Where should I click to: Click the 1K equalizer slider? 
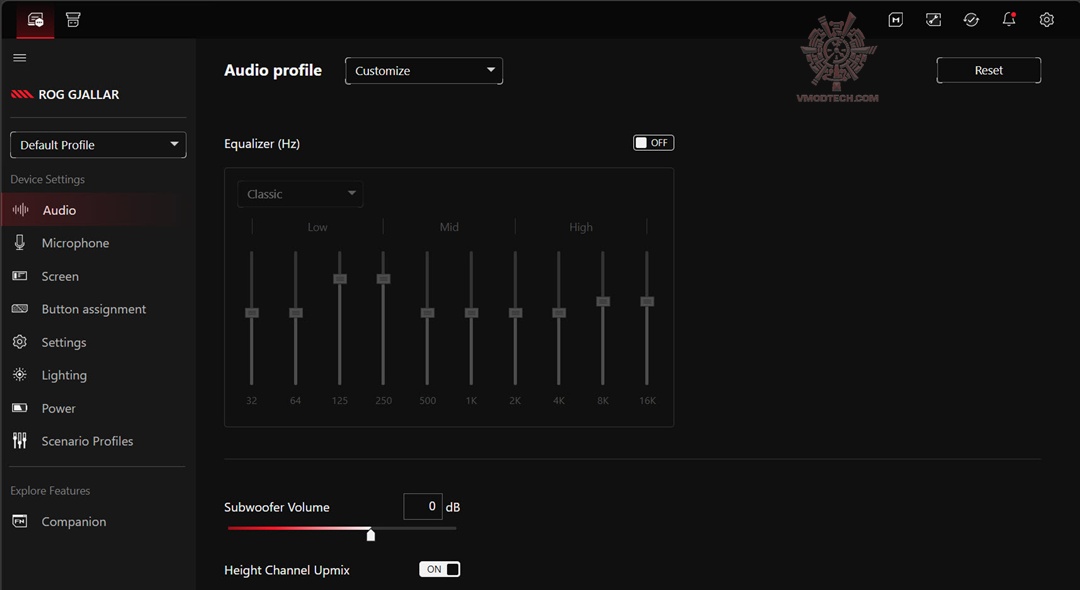(471, 313)
